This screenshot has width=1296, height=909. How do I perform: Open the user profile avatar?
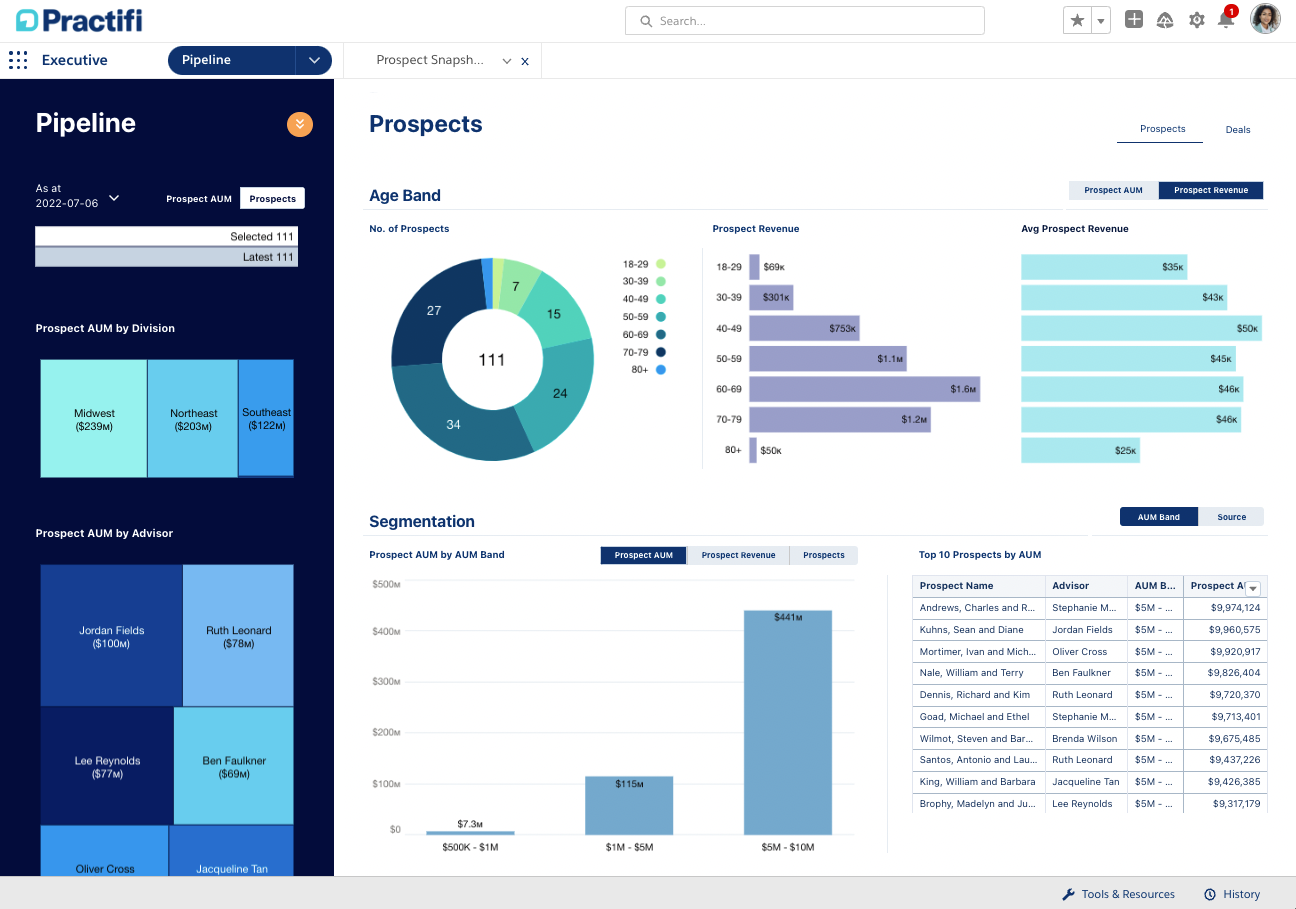tap(1265, 20)
